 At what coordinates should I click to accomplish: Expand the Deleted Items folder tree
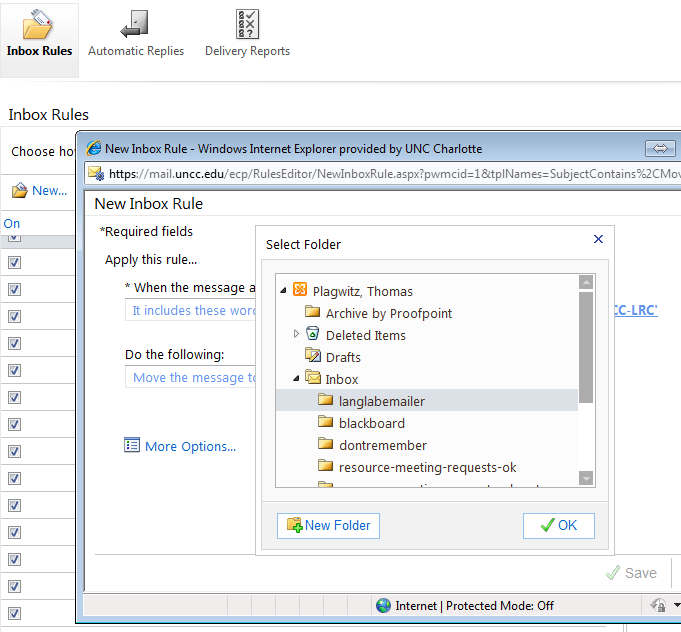(296, 334)
